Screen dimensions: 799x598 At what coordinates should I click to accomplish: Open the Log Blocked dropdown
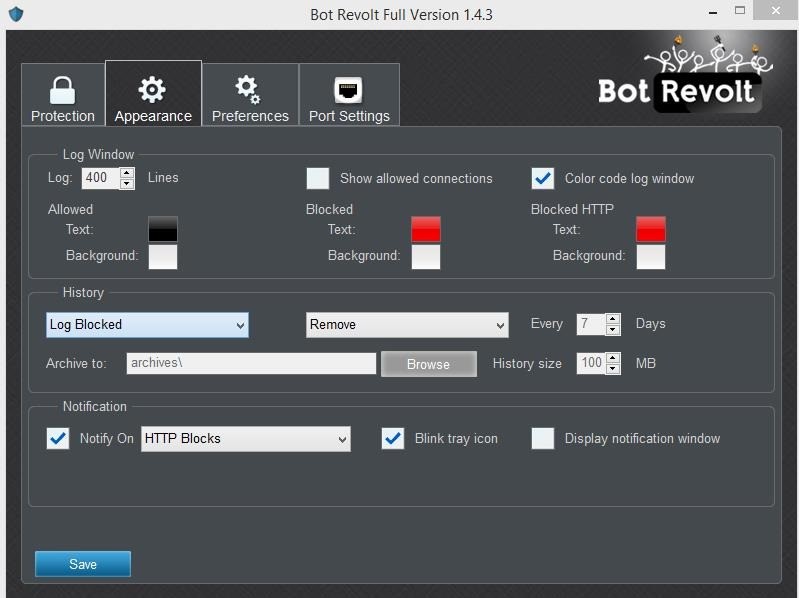click(147, 325)
